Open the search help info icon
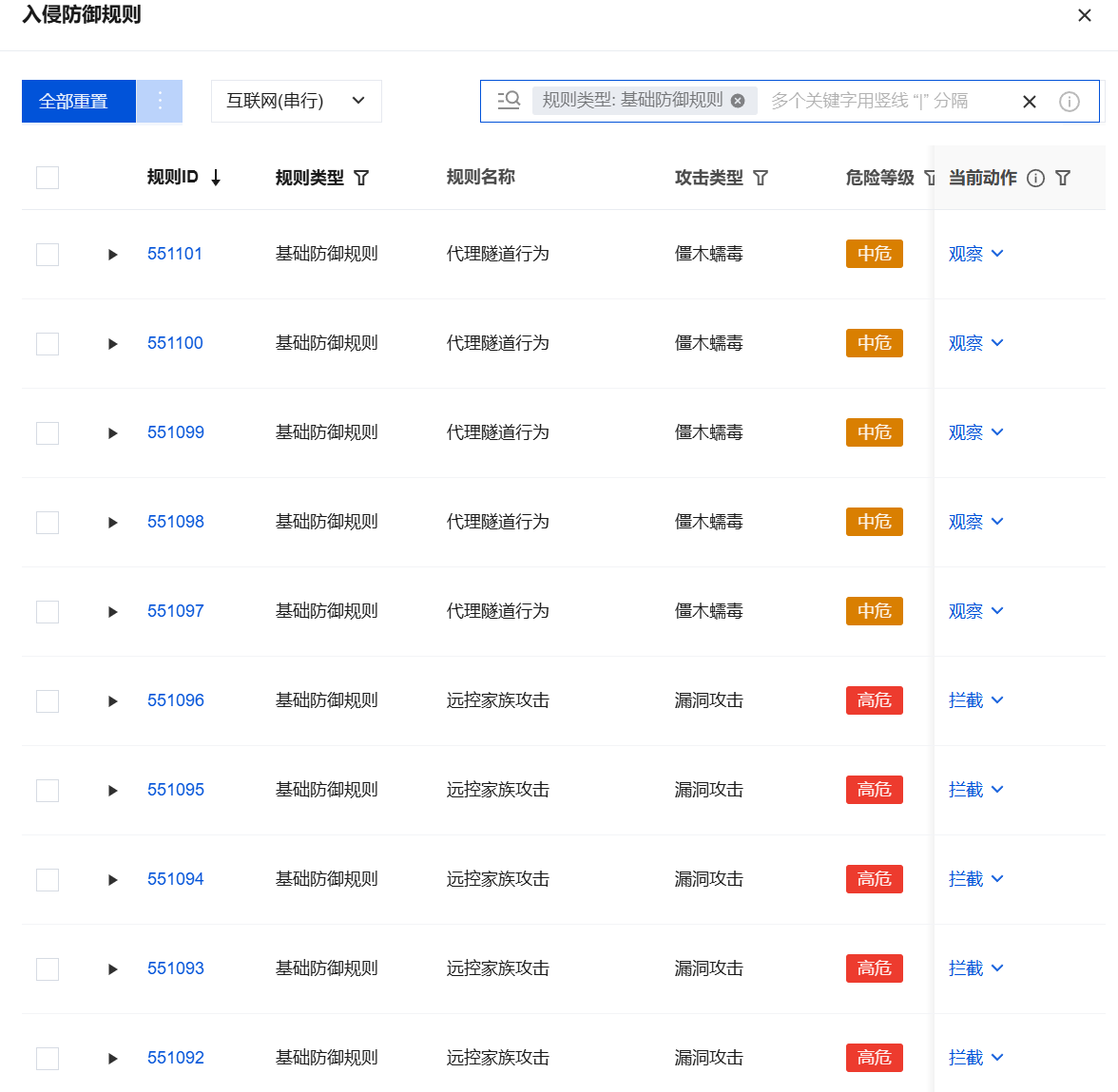 1070,102
